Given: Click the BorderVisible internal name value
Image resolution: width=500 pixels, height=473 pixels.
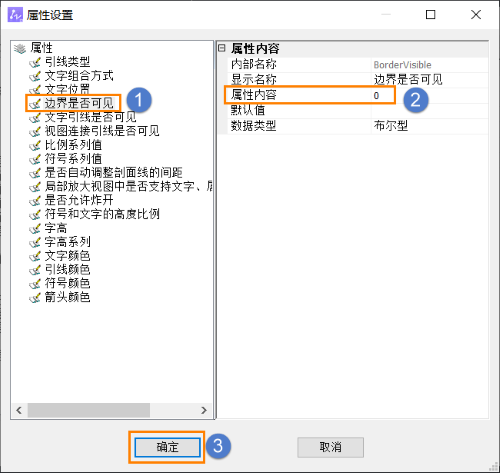Looking at the screenshot, I should pos(402,65).
